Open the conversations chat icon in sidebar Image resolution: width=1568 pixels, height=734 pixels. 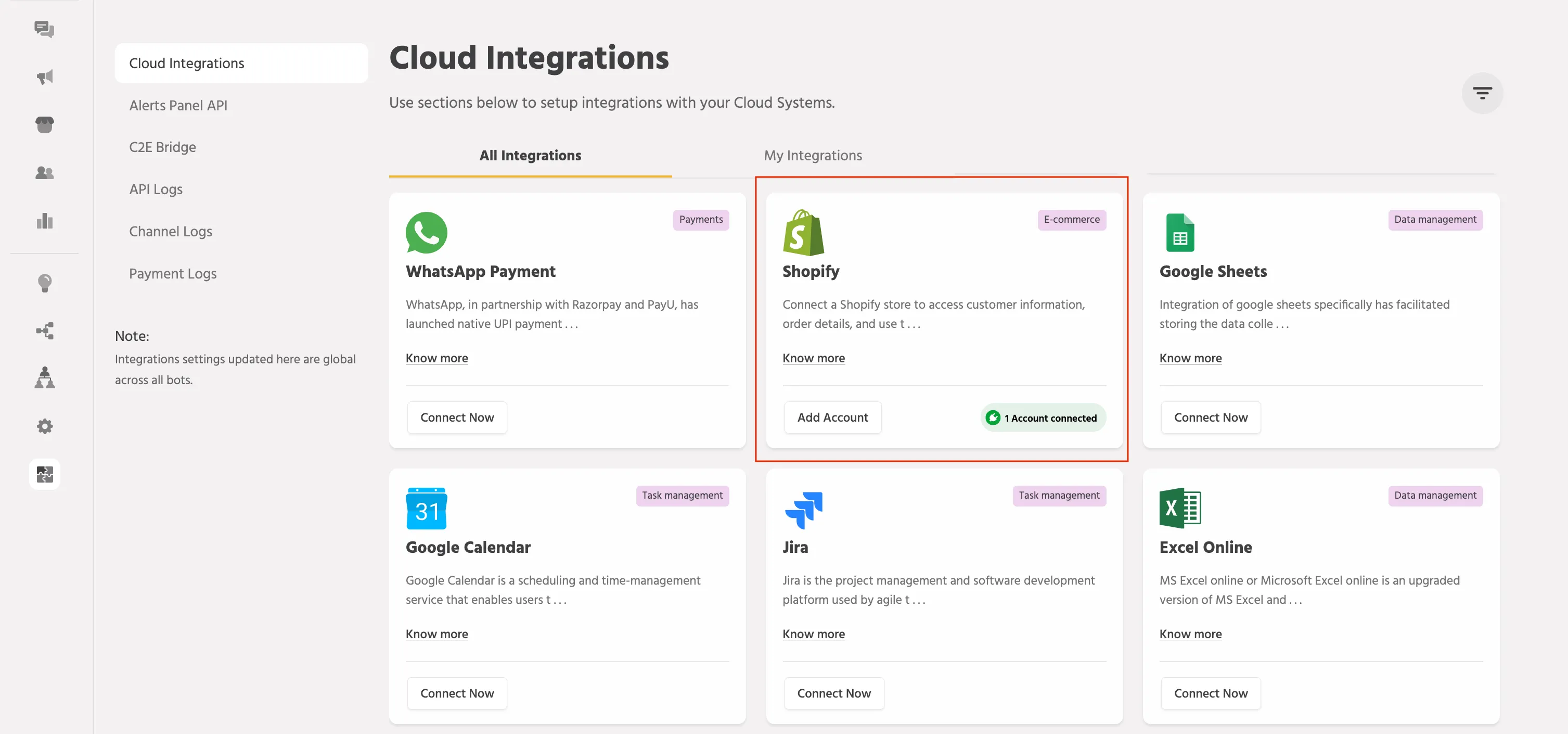[44, 29]
